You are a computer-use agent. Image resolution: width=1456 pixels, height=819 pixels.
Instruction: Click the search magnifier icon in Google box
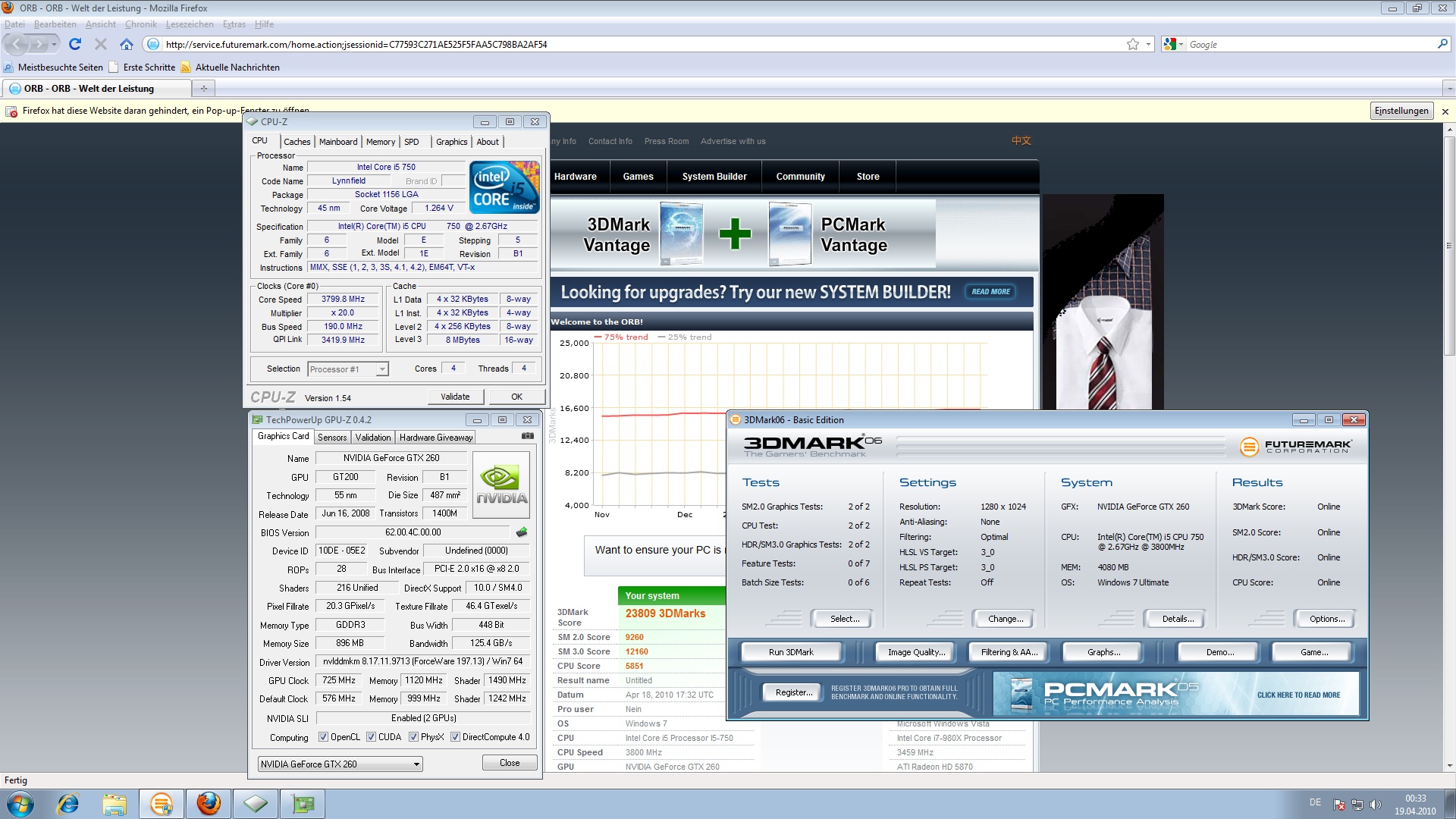pyautogui.click(x=1442, y=44)
